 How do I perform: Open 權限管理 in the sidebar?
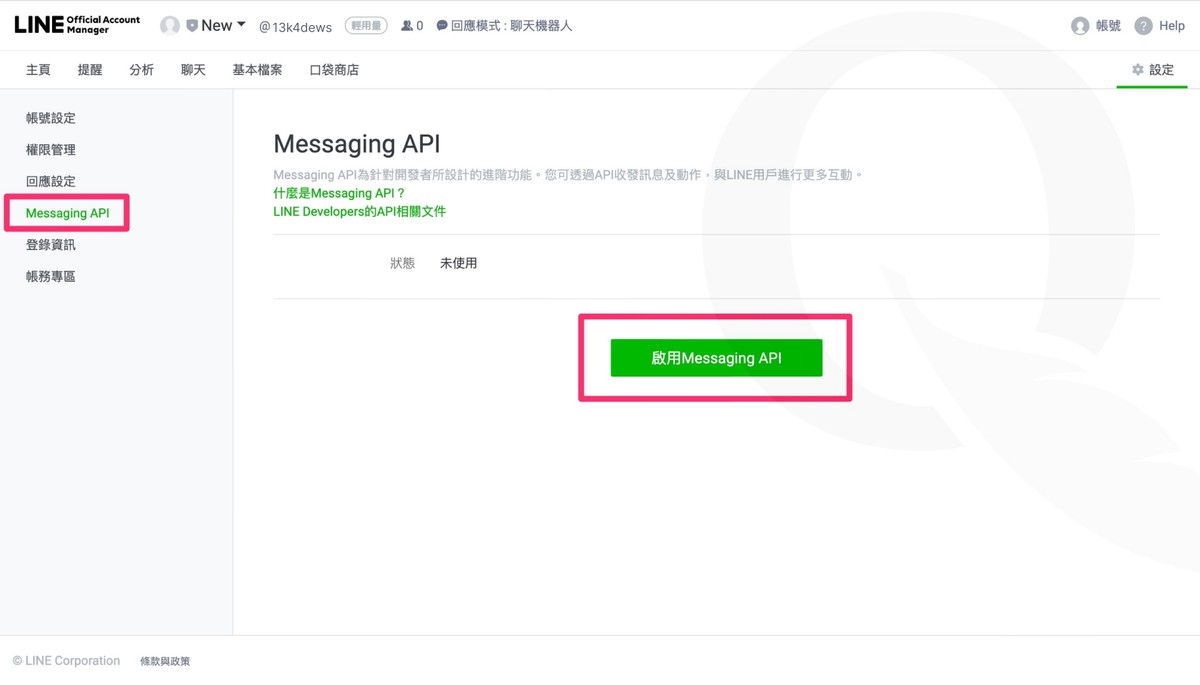click(x=51, y=150)
